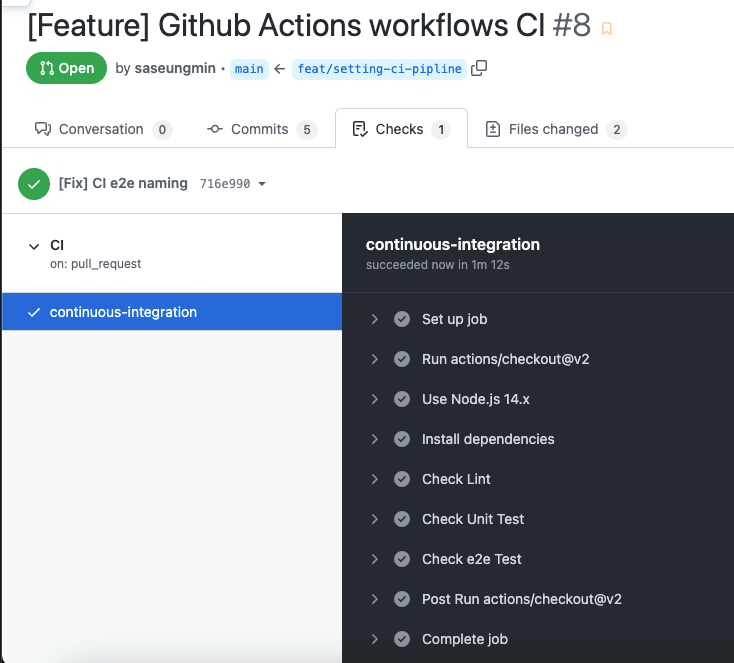Select the Checks tab
The width and height of the screenshot is (734, 663).
[401, 129]
